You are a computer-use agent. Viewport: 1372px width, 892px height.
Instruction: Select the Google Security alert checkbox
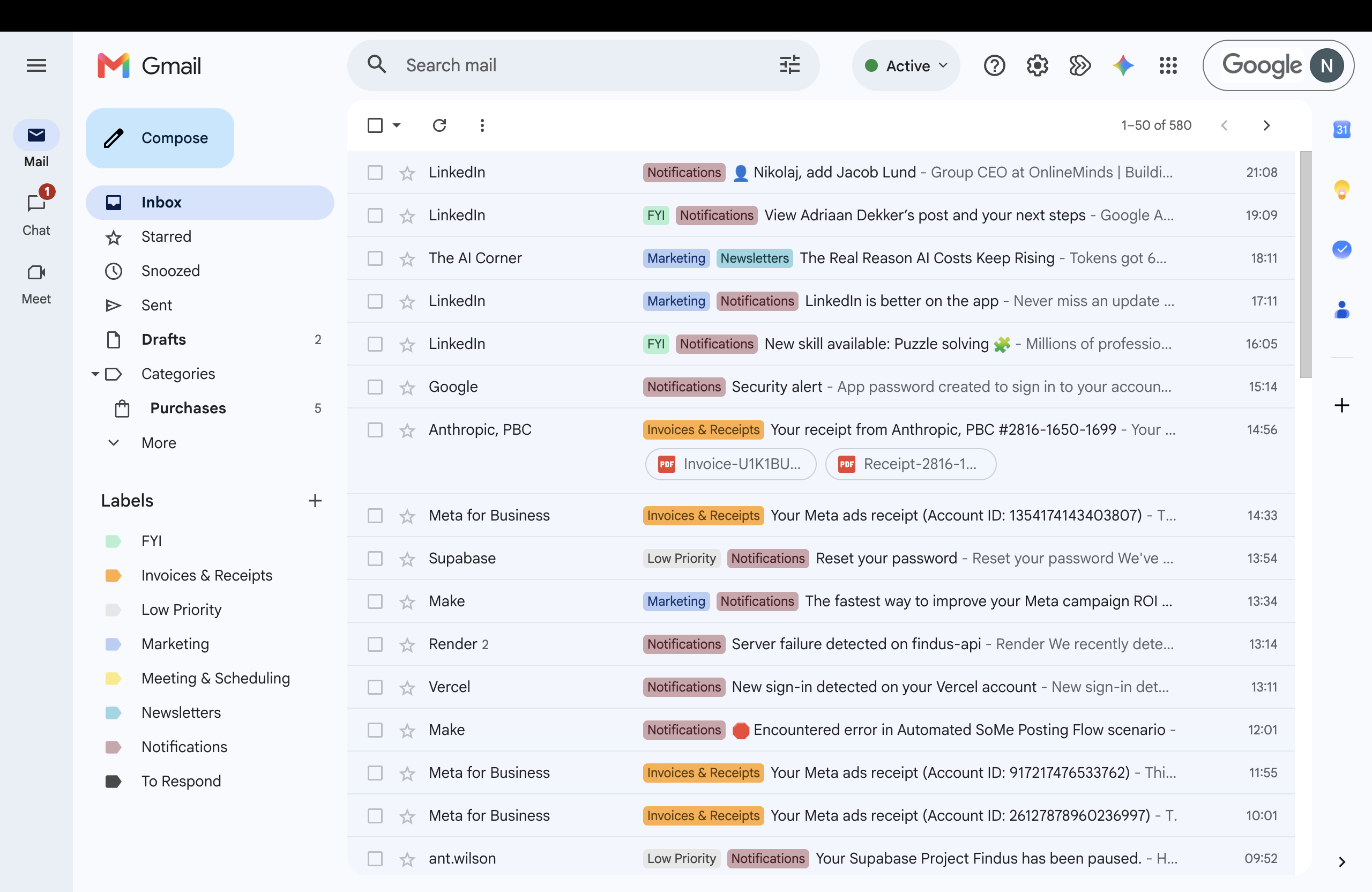pos(375,387)
